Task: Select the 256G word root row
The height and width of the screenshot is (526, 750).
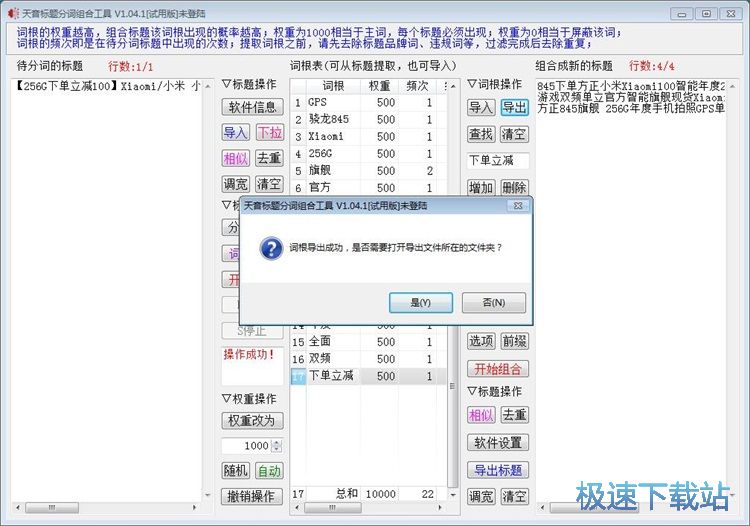Action: [369, 154]
